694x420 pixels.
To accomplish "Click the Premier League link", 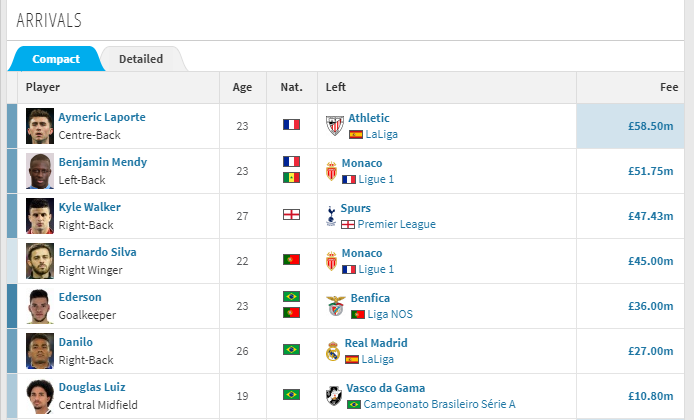I will click(396, 224).
